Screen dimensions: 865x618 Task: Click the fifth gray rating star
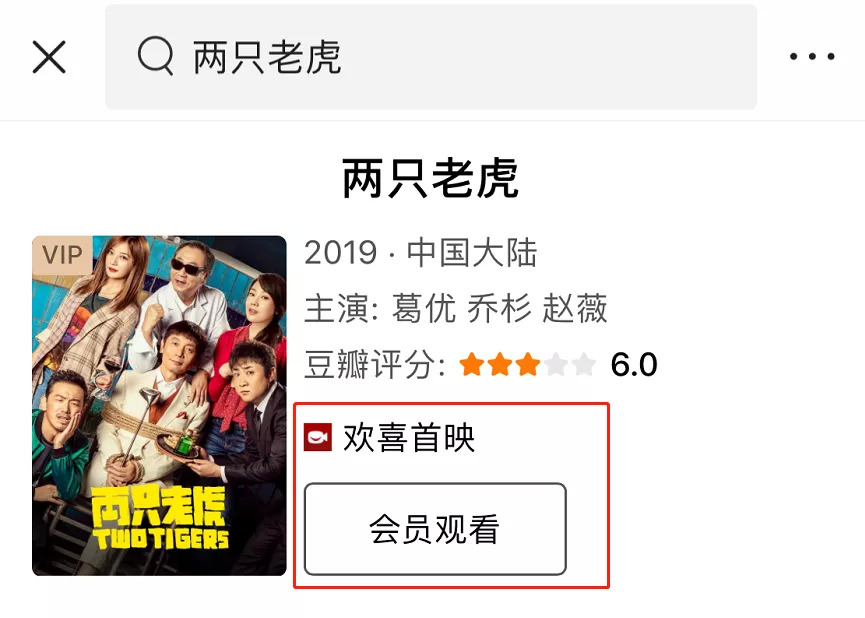coord(584,365)
